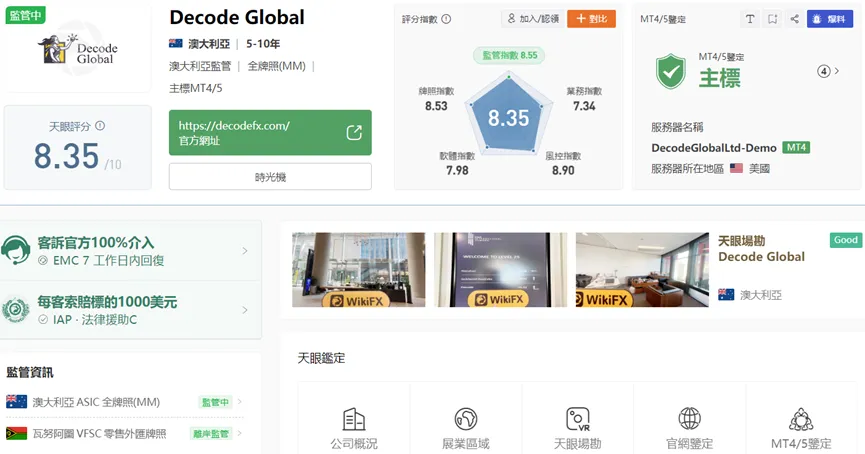Click the 8.35 radar pentagon chart
The image size is (865, 454).
click(x=508, y=114)
